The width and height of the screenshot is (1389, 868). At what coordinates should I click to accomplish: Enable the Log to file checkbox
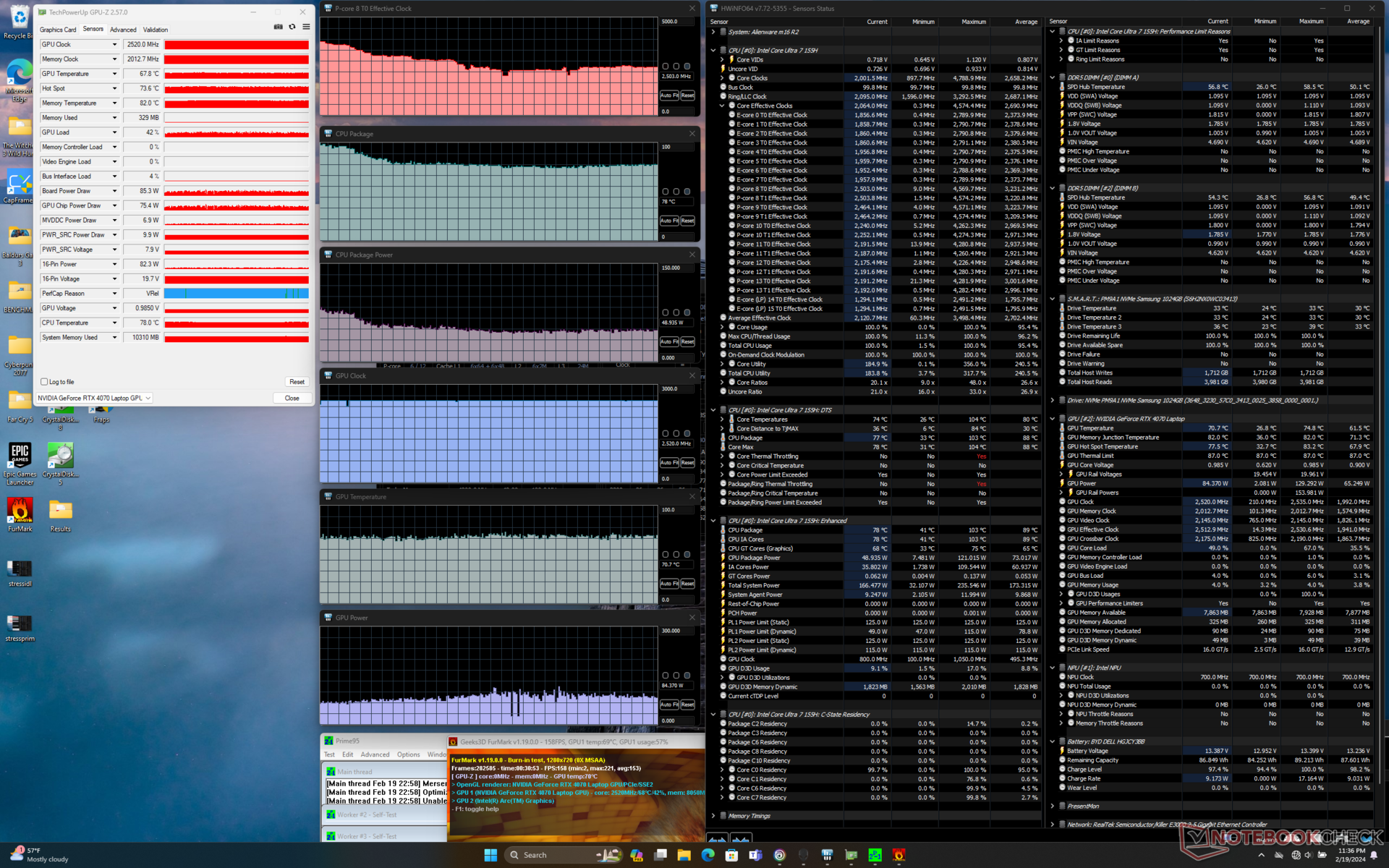pyautogui.click(x=45, y=382)
